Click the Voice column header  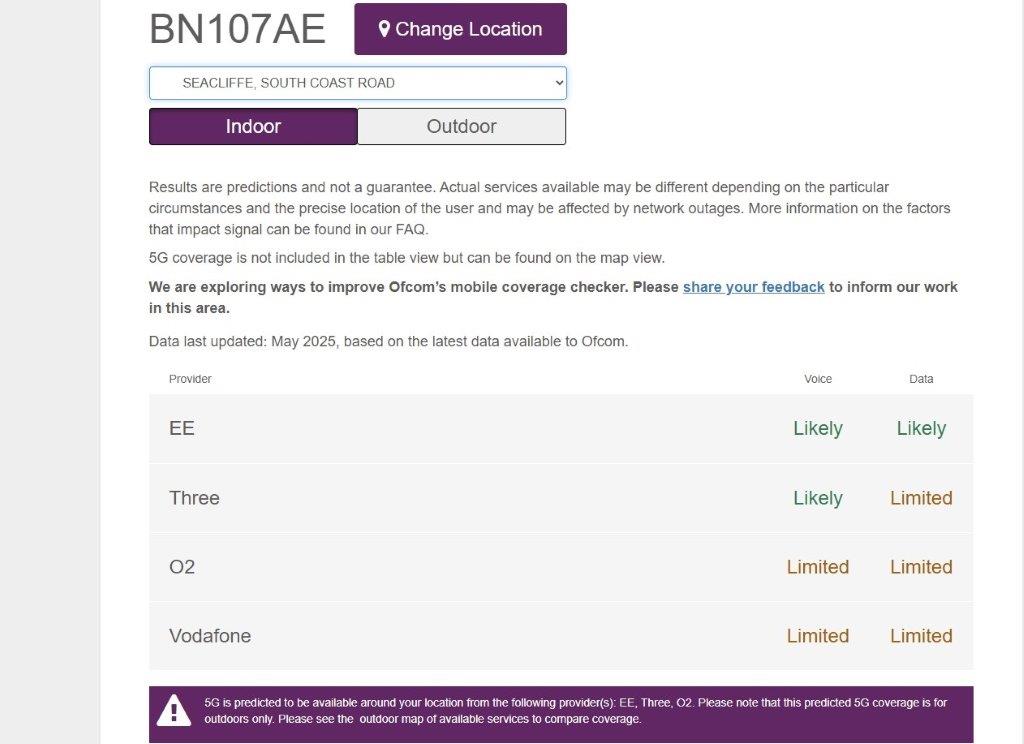click(818, 379)
